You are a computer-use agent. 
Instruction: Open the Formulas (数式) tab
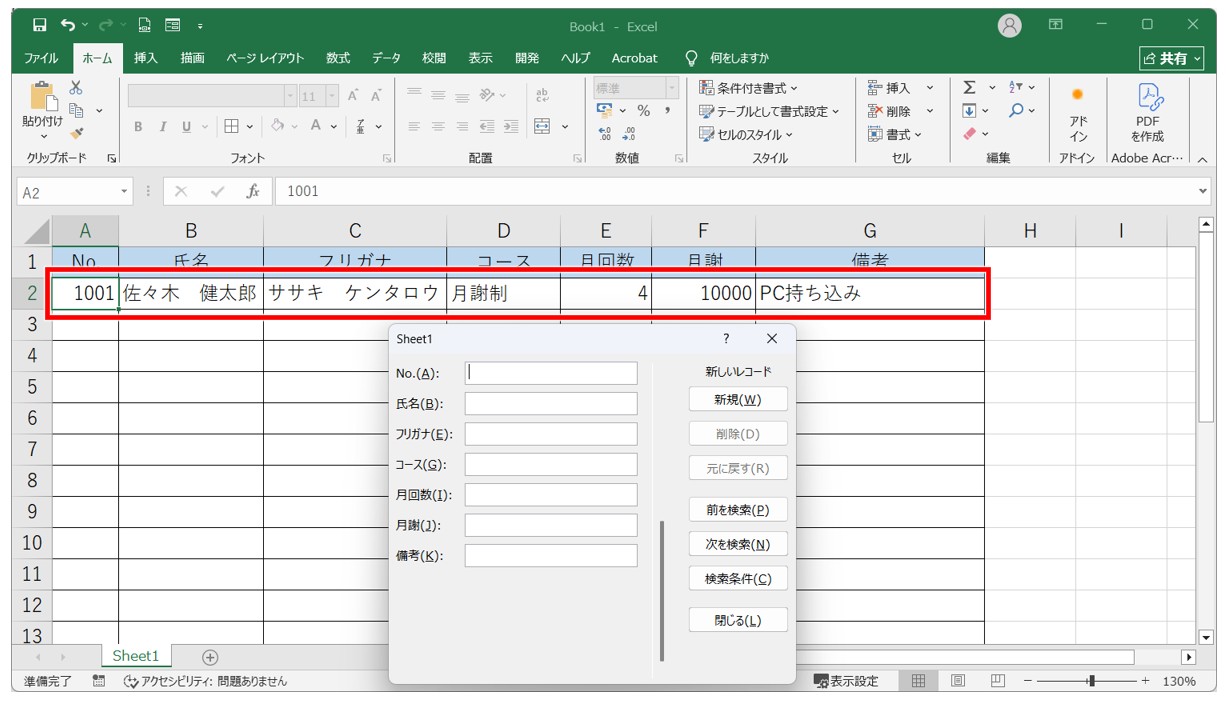[338, 58]
